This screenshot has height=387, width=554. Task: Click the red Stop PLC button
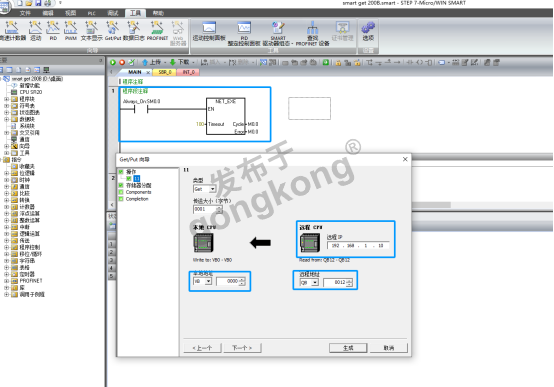click(122, 62)
